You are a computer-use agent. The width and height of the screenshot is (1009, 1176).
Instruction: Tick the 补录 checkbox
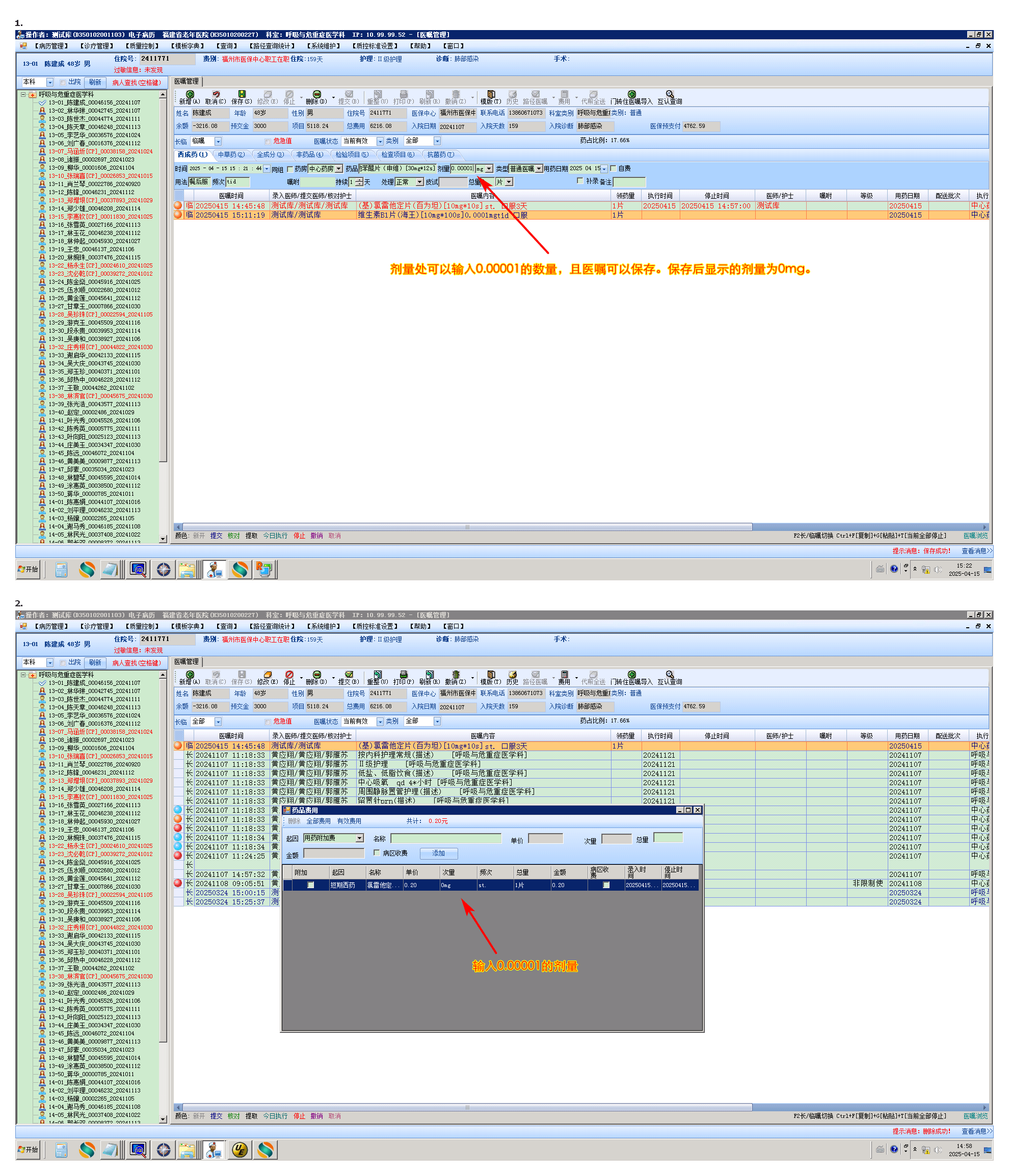coord(580,181)
